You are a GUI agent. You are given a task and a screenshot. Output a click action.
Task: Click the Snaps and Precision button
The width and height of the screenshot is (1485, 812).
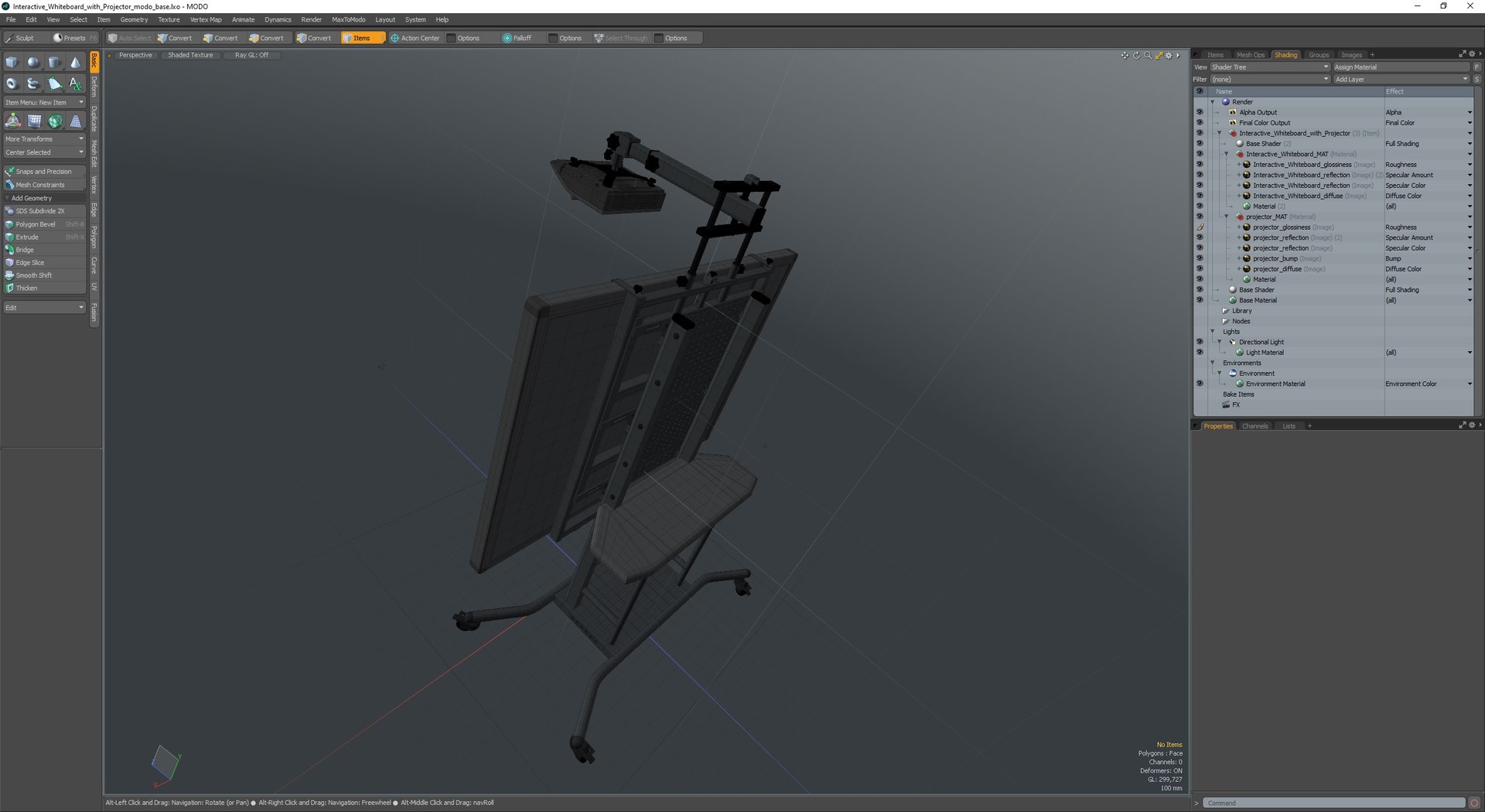44,172
